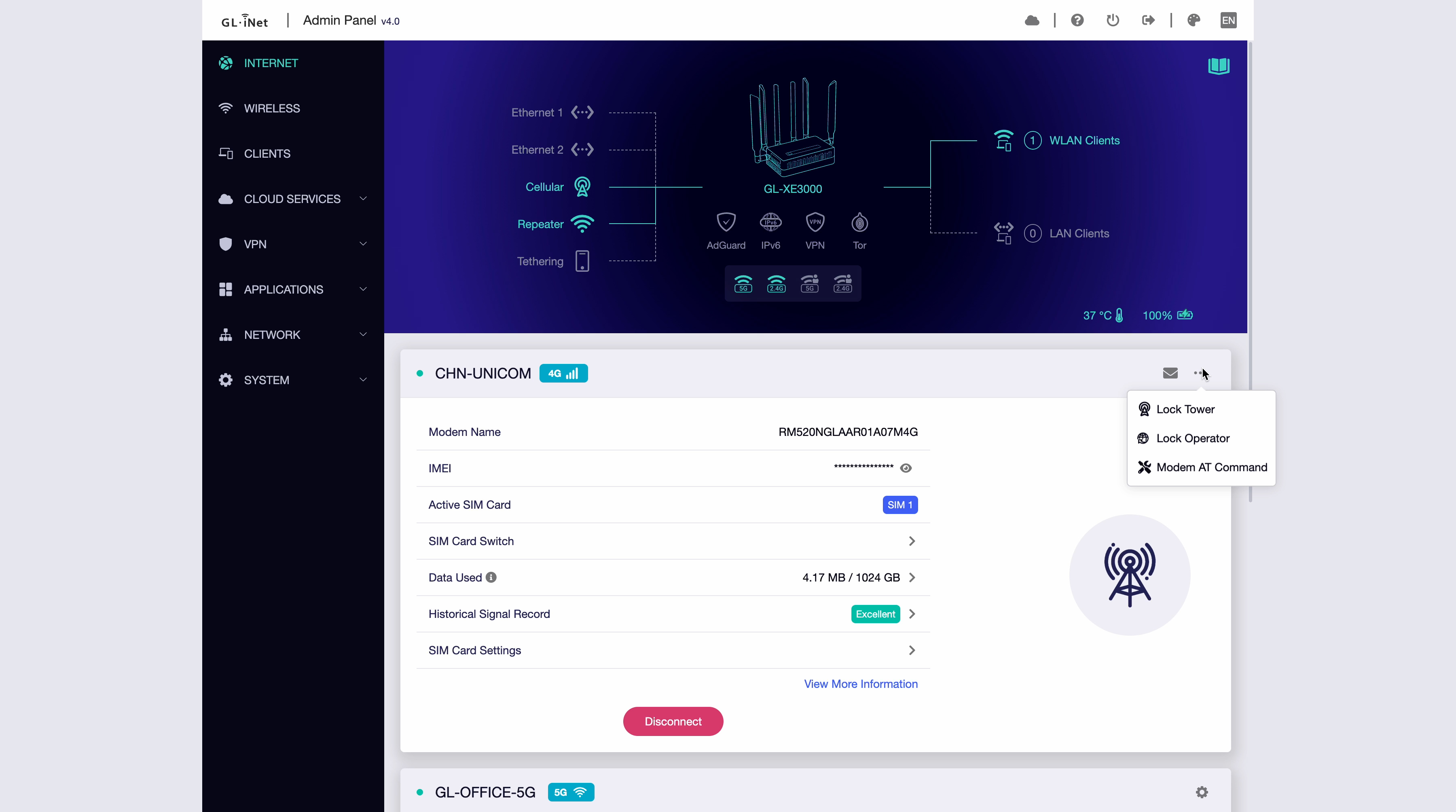Viewport: 1456px width, 812px height.
Task: Open the AdGuard shield icon
Action: click(726, 222)
